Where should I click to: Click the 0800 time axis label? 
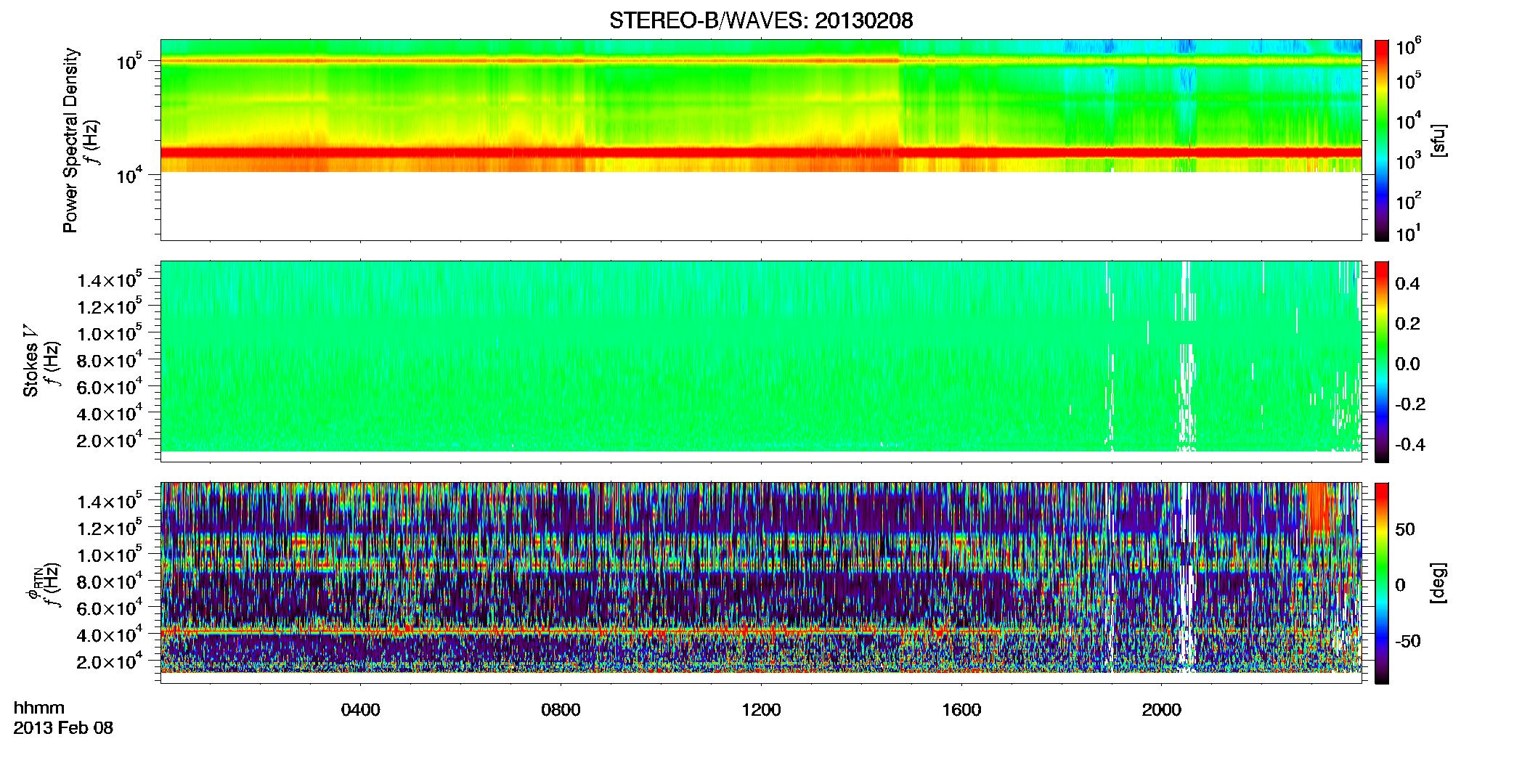click(x=561, y=710)
